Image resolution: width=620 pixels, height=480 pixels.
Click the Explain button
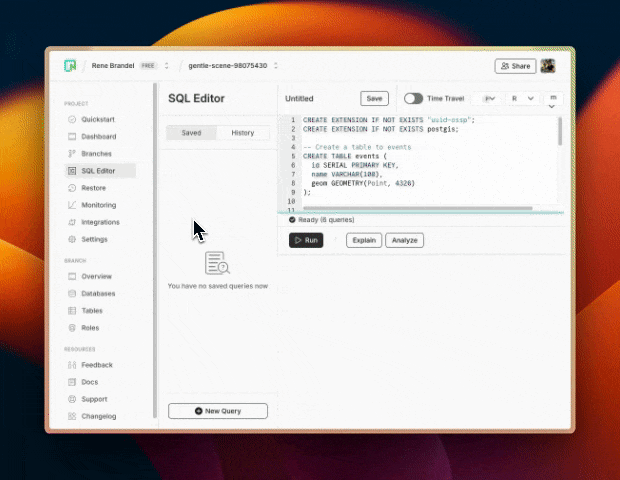[x=364, y=240]
